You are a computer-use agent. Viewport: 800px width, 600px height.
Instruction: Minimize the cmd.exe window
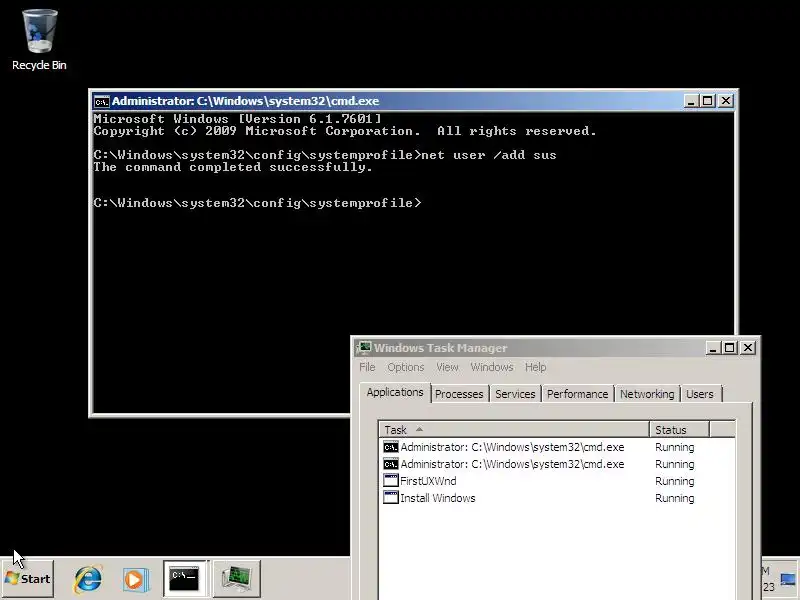690,101
